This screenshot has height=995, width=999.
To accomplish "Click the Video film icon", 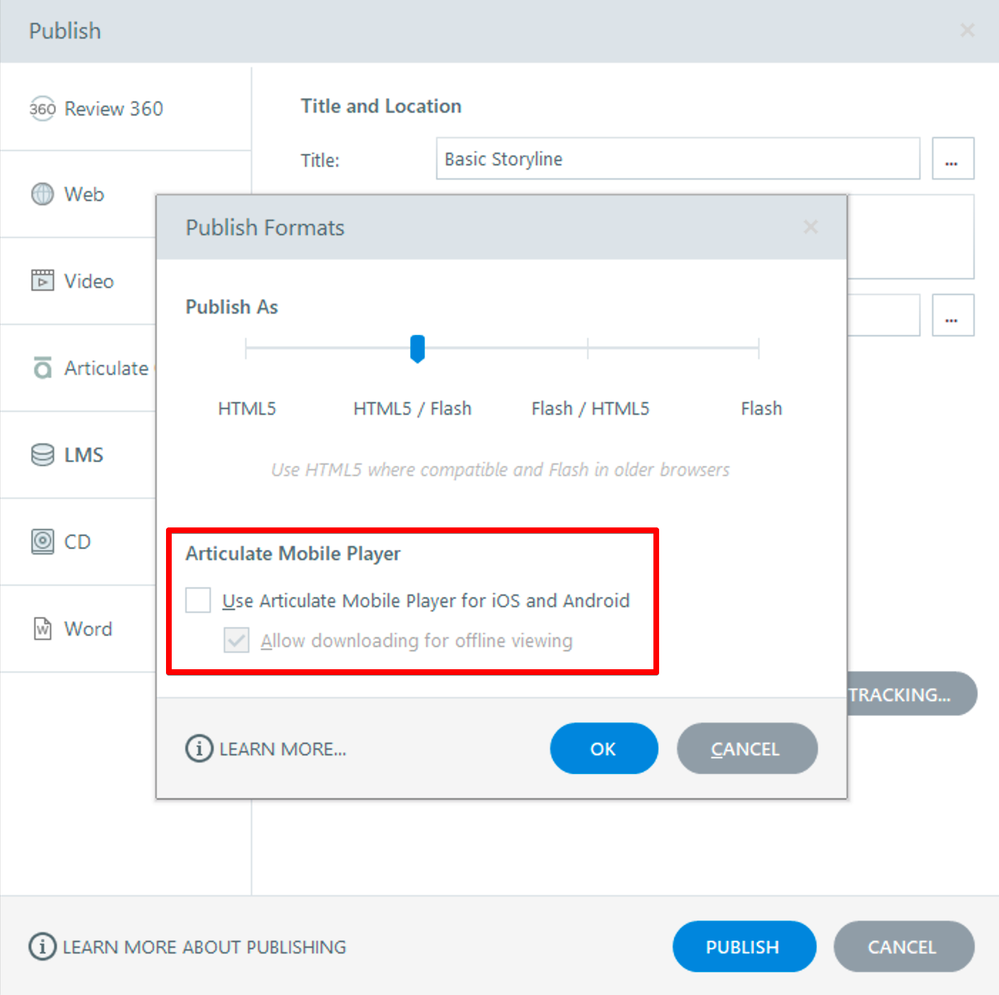I will pyautogui.click(x=42, y=281).
